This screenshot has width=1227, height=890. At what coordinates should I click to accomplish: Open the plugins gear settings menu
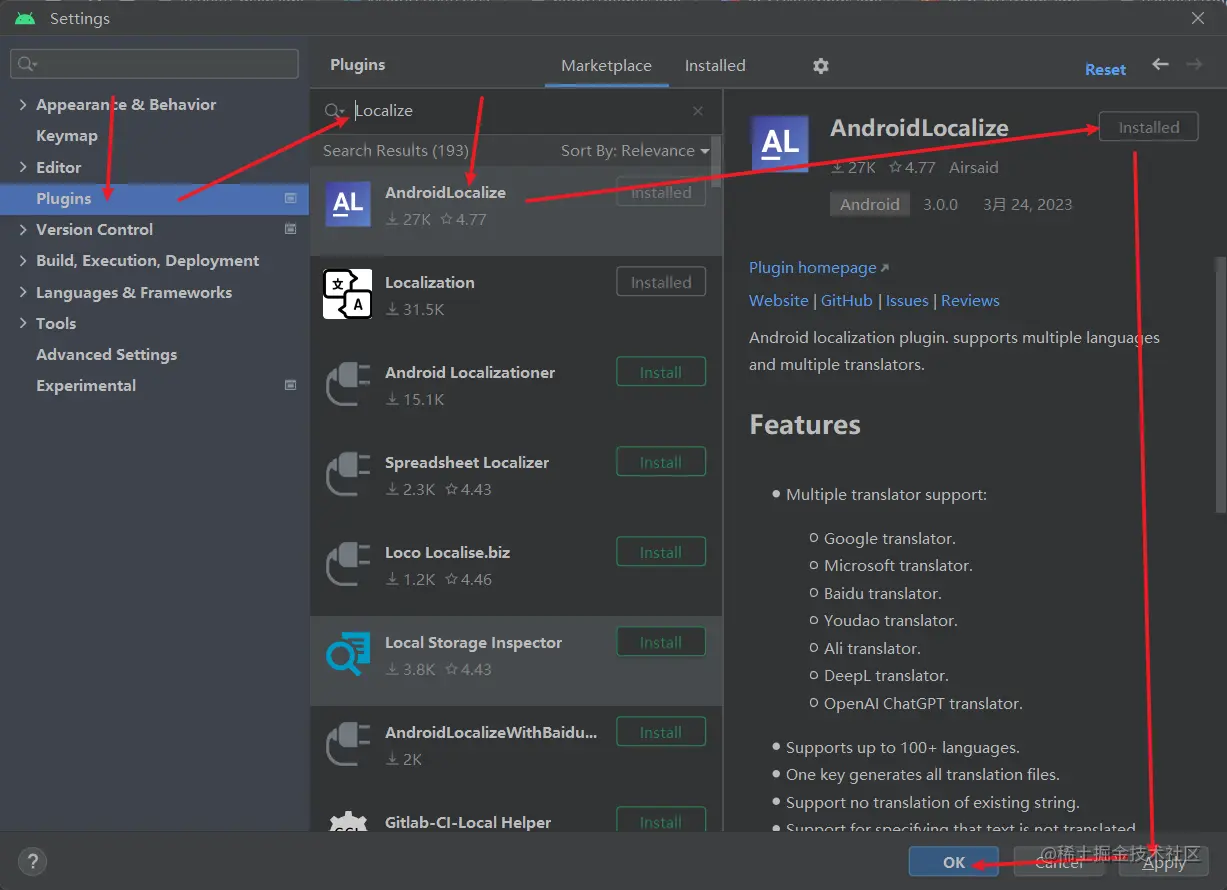(821, 66)
